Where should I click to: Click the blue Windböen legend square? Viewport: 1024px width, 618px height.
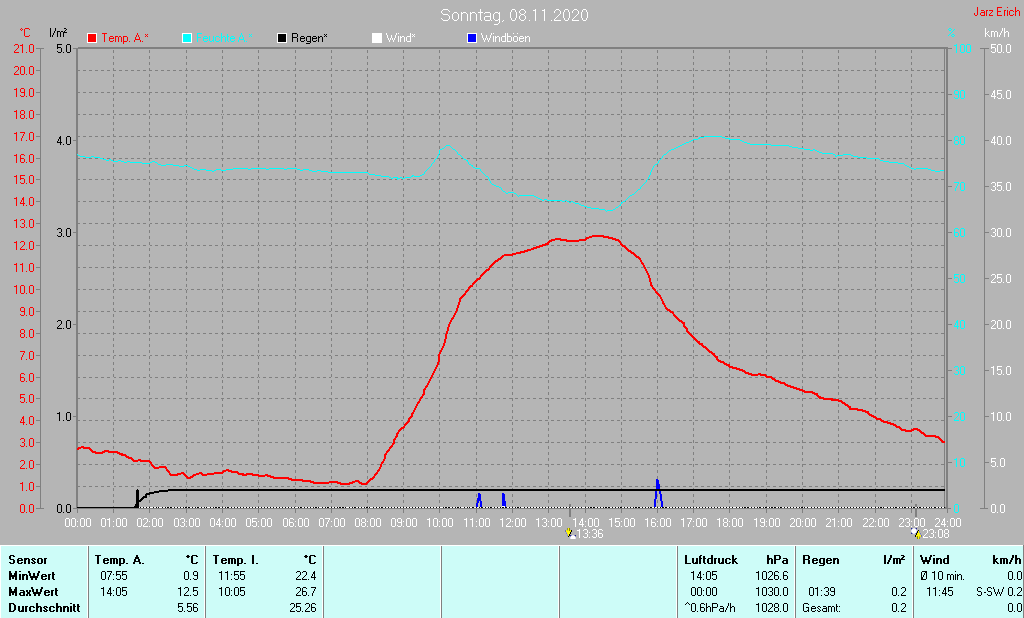472,38
